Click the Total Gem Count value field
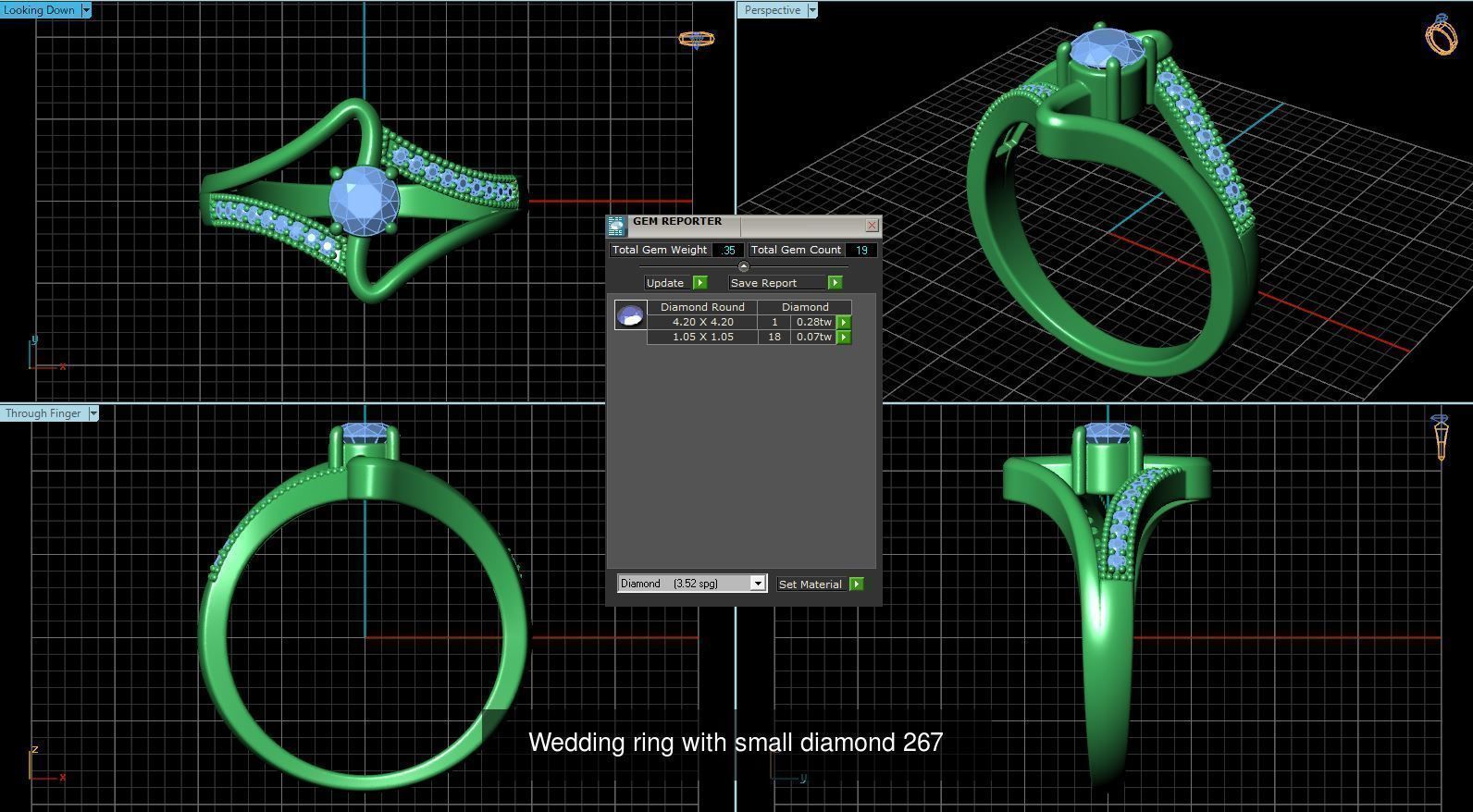Image resolution: width=1473 pixels, height=812 pixels. pos(861,250)
